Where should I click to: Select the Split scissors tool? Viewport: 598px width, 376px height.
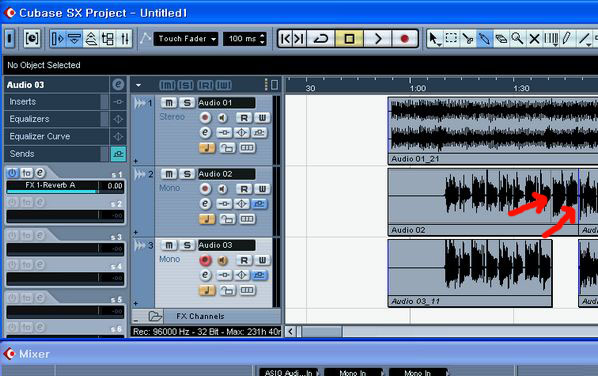pos(468,39)
